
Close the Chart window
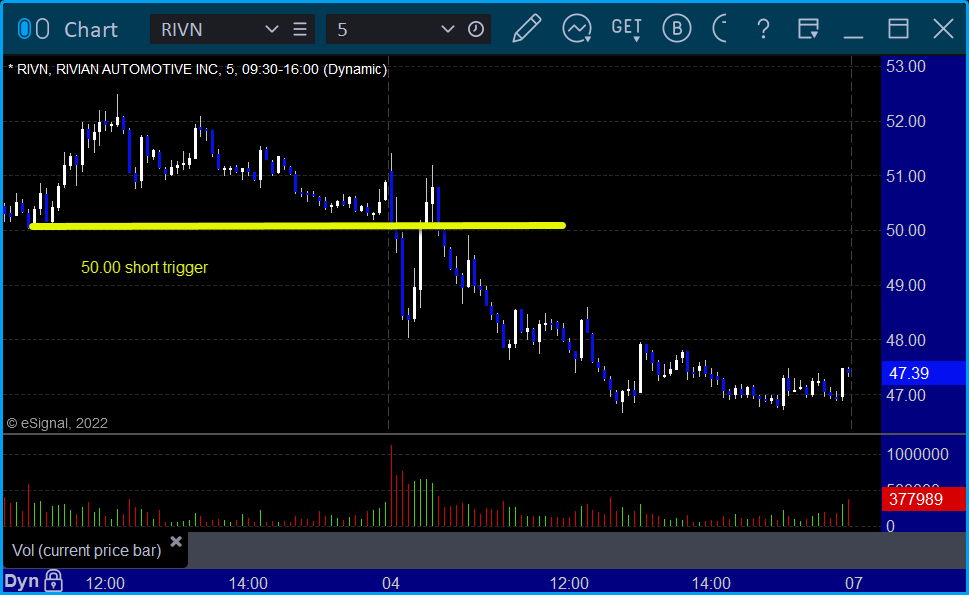(943, 29)
